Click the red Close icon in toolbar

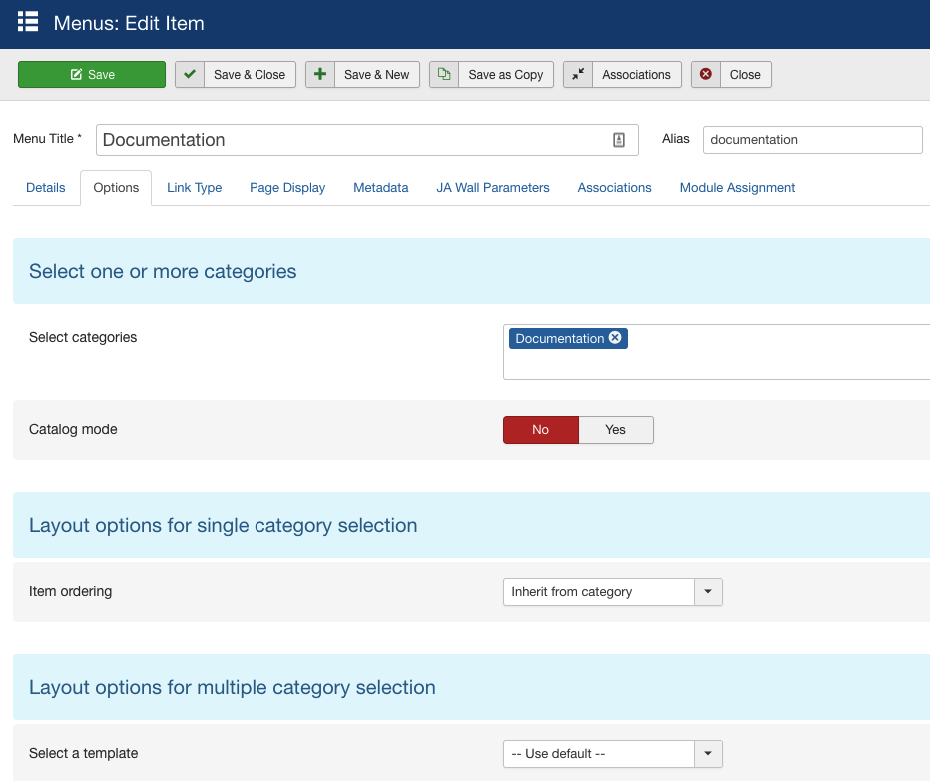pos(706,75)
